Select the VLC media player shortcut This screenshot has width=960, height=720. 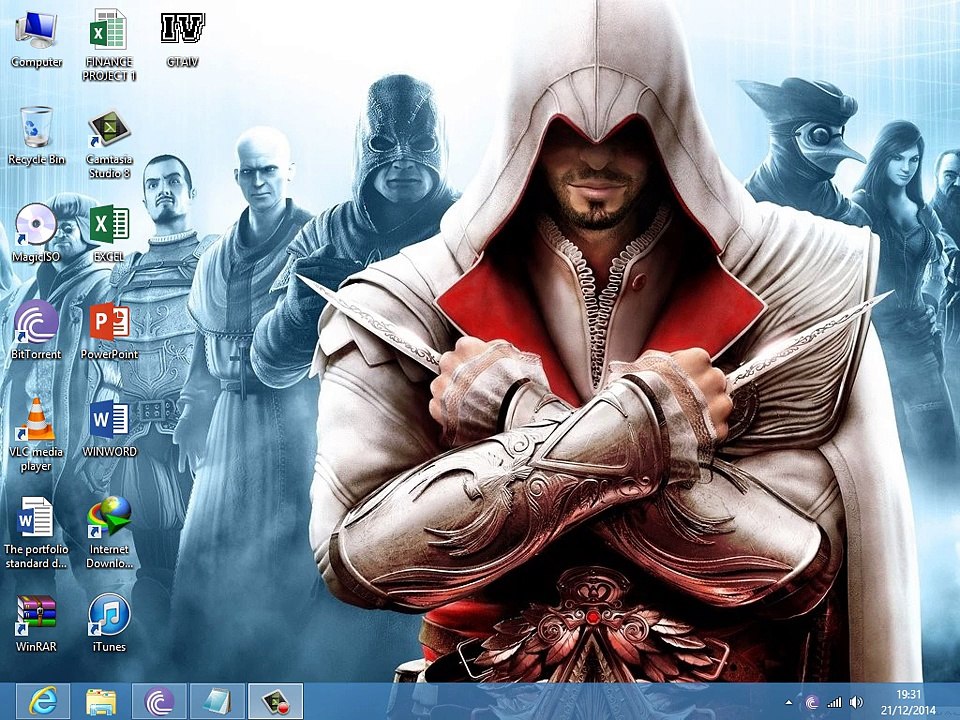click(x=36, y=435)
